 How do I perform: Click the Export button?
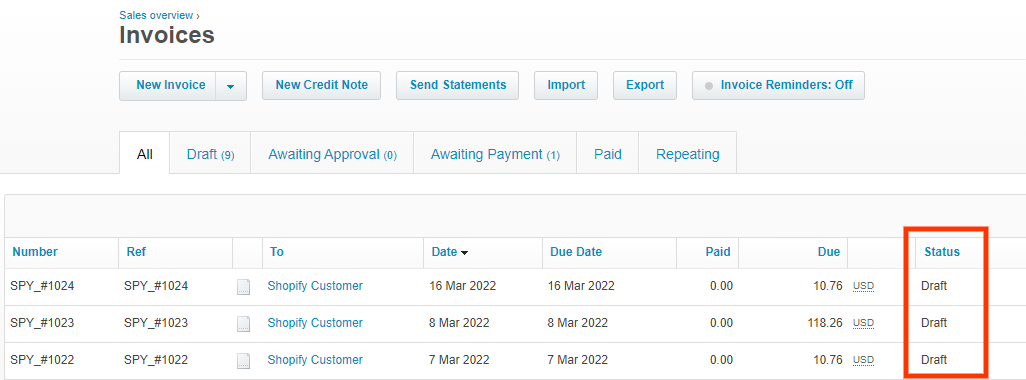tap(645, 86)
